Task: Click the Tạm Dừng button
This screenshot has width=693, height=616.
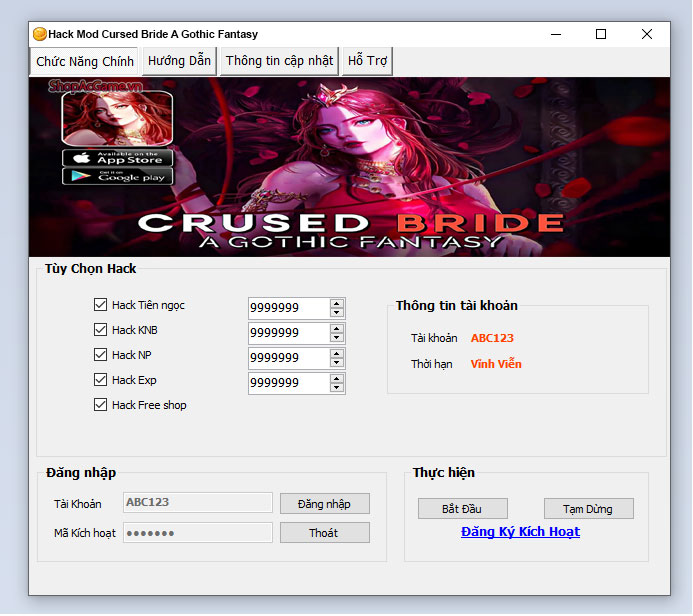Action: [x=588, y=509]
